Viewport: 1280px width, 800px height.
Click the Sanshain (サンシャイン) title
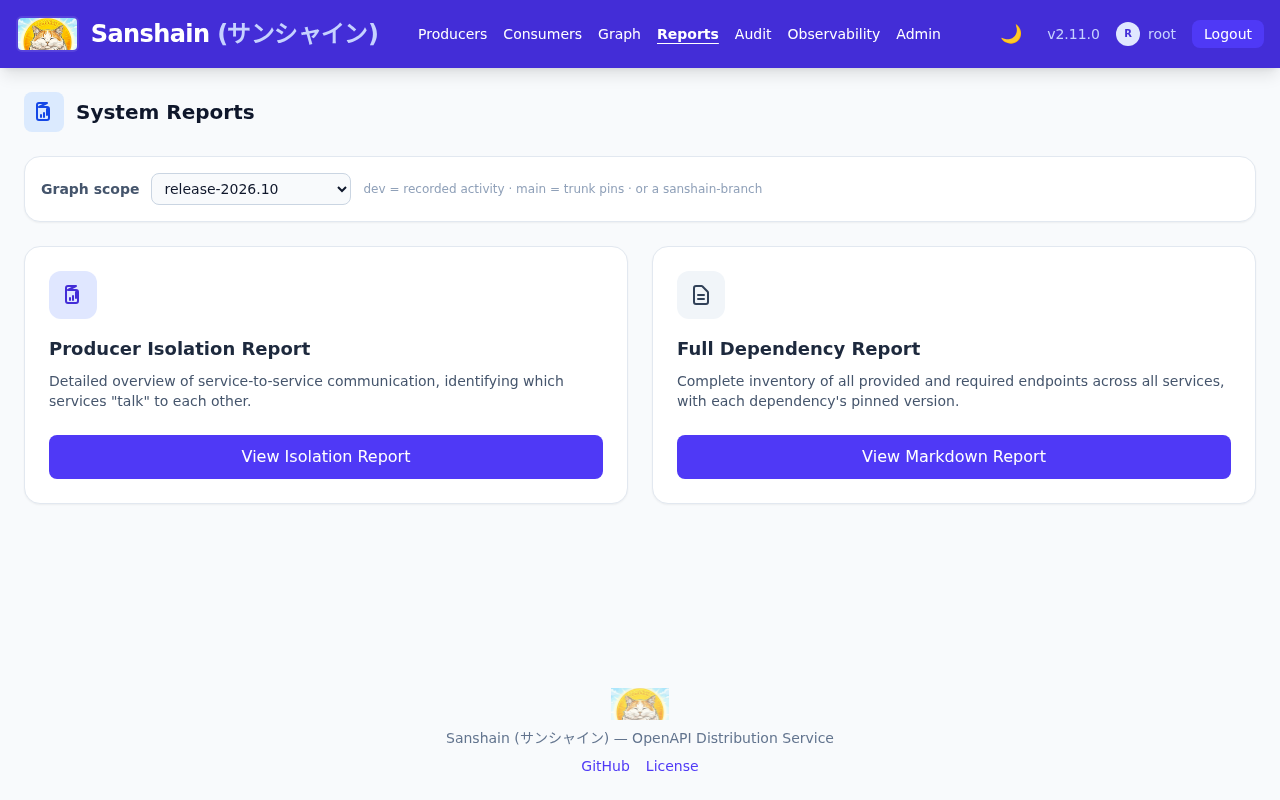tap(235, 34)
